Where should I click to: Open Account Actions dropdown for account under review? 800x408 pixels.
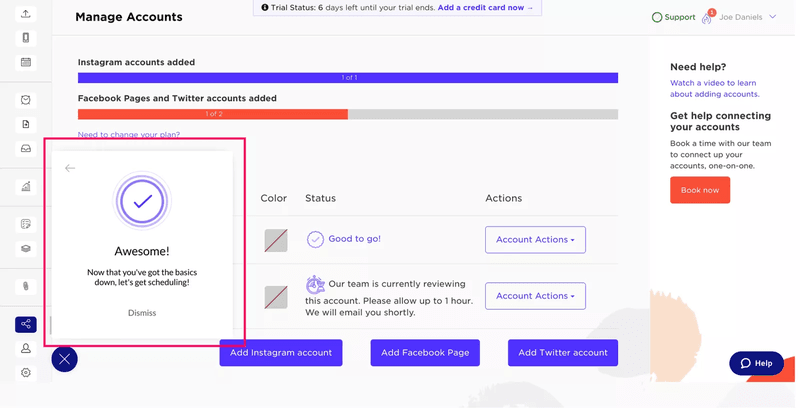pyautogui.click(x=535, y=296)
